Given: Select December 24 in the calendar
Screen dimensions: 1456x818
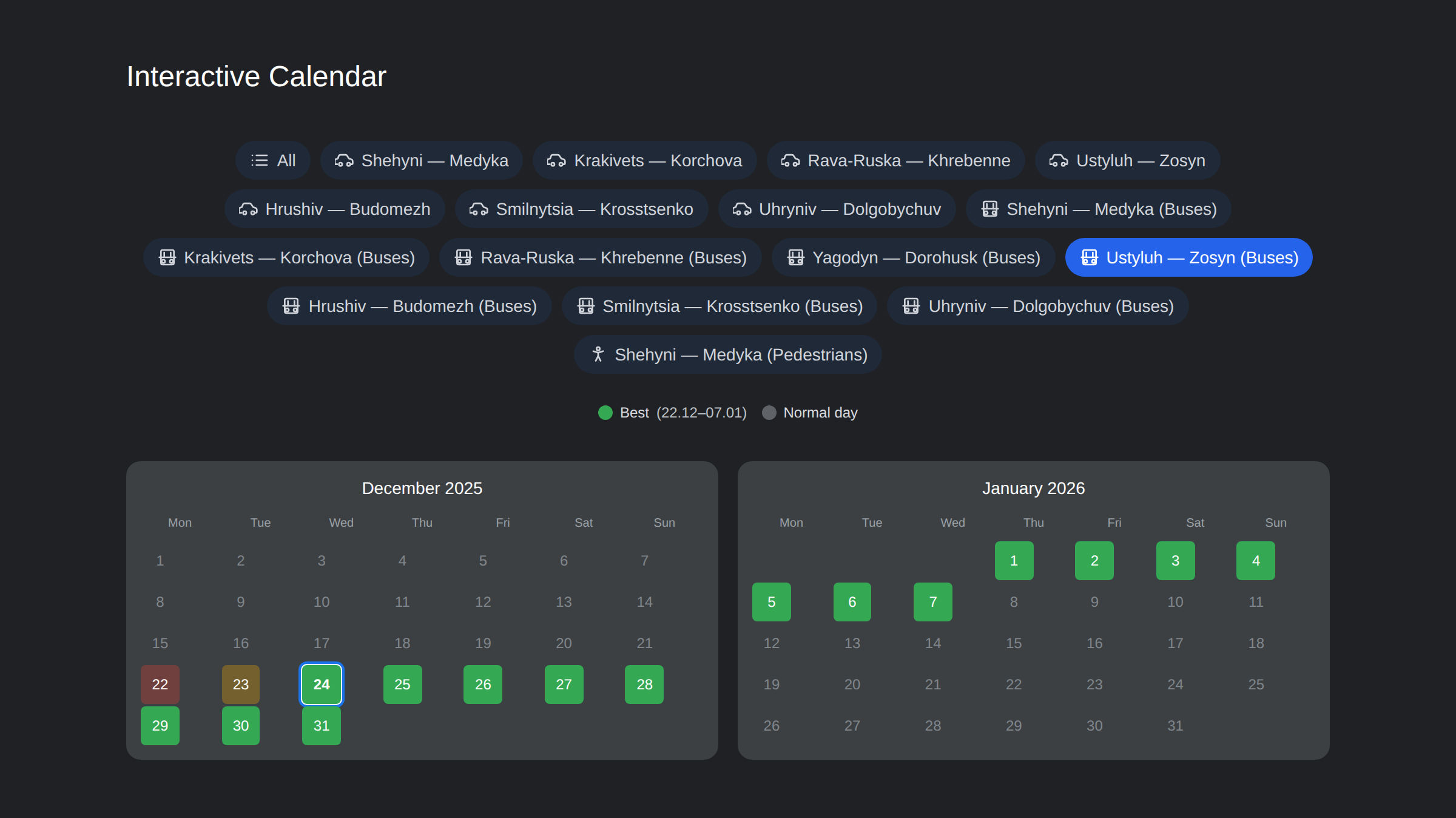Looking at the screenshot, I should (x=322, y=684).
